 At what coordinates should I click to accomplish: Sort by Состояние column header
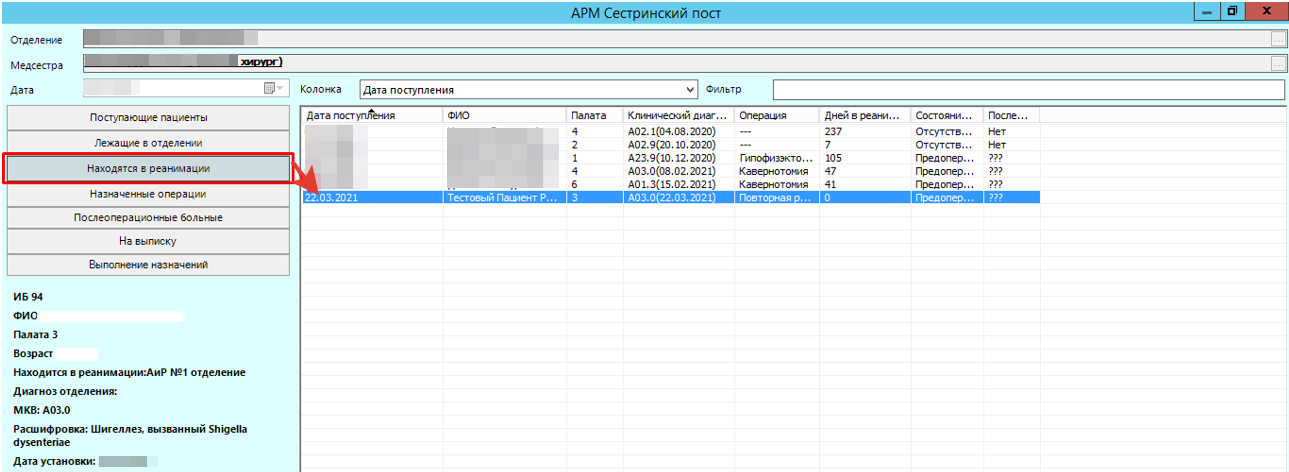(947, 116)
